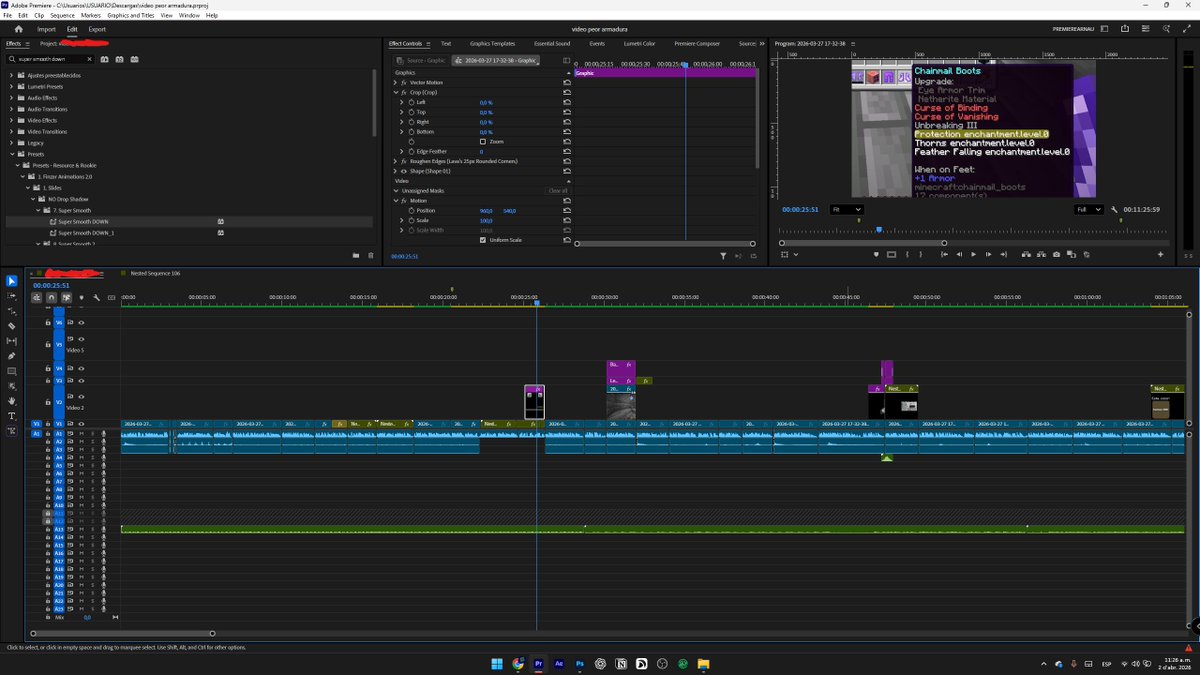Click filter icon in Effect Controls footer
1200x675 pixels.
click(724, 256)
